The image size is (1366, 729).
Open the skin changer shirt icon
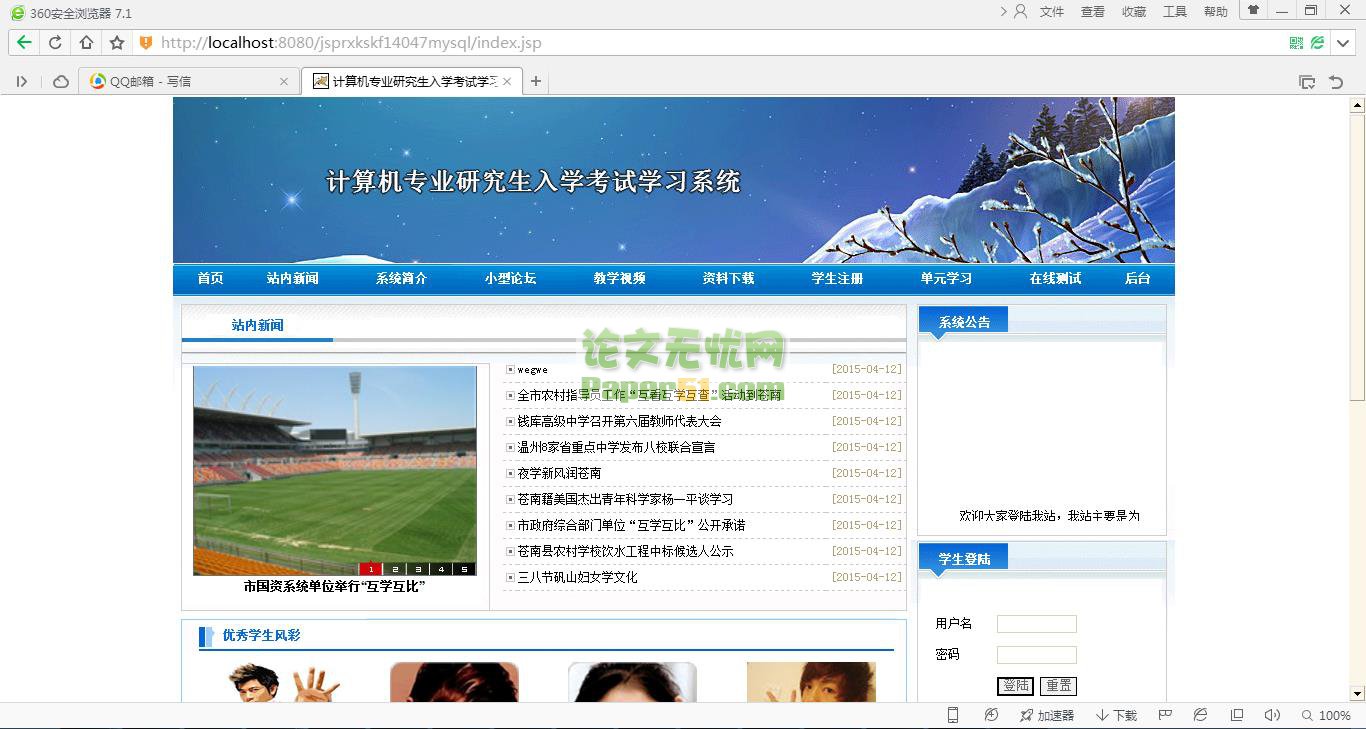1253,10
